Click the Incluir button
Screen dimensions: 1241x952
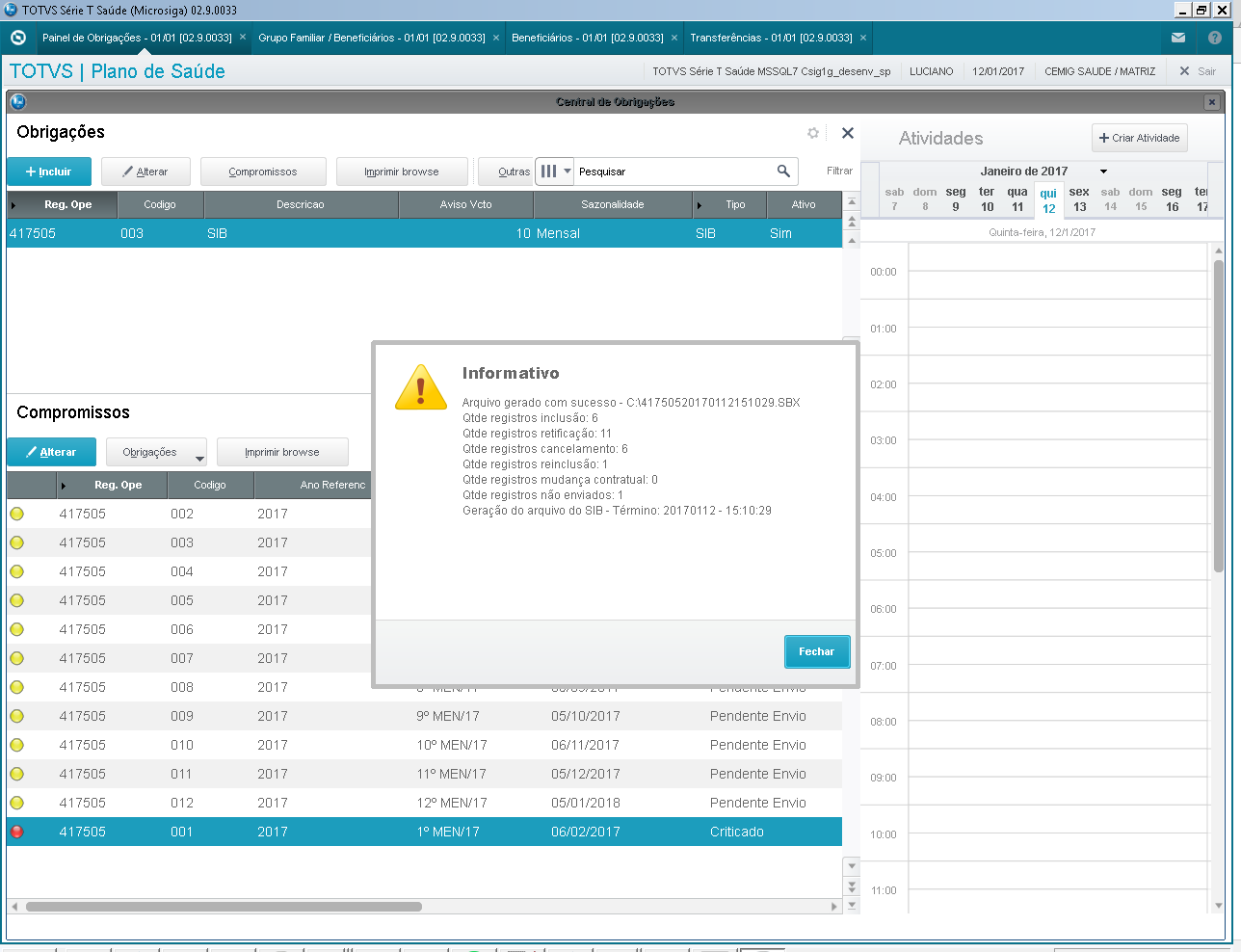(49, 172)
